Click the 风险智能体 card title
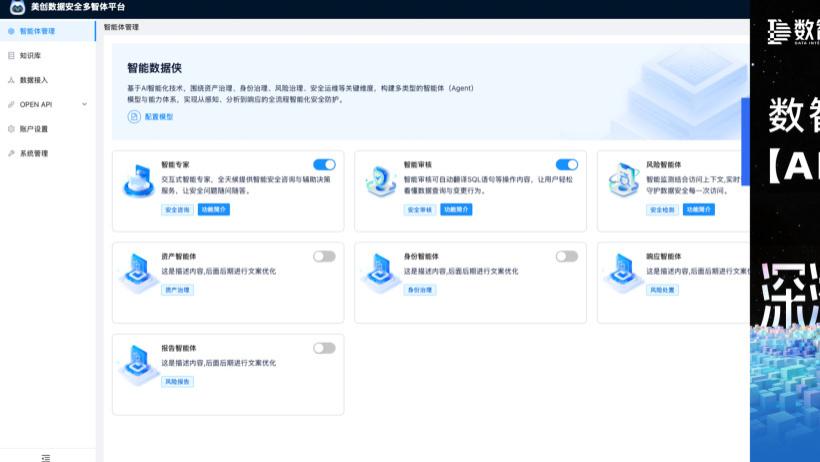 pos(664,165)
